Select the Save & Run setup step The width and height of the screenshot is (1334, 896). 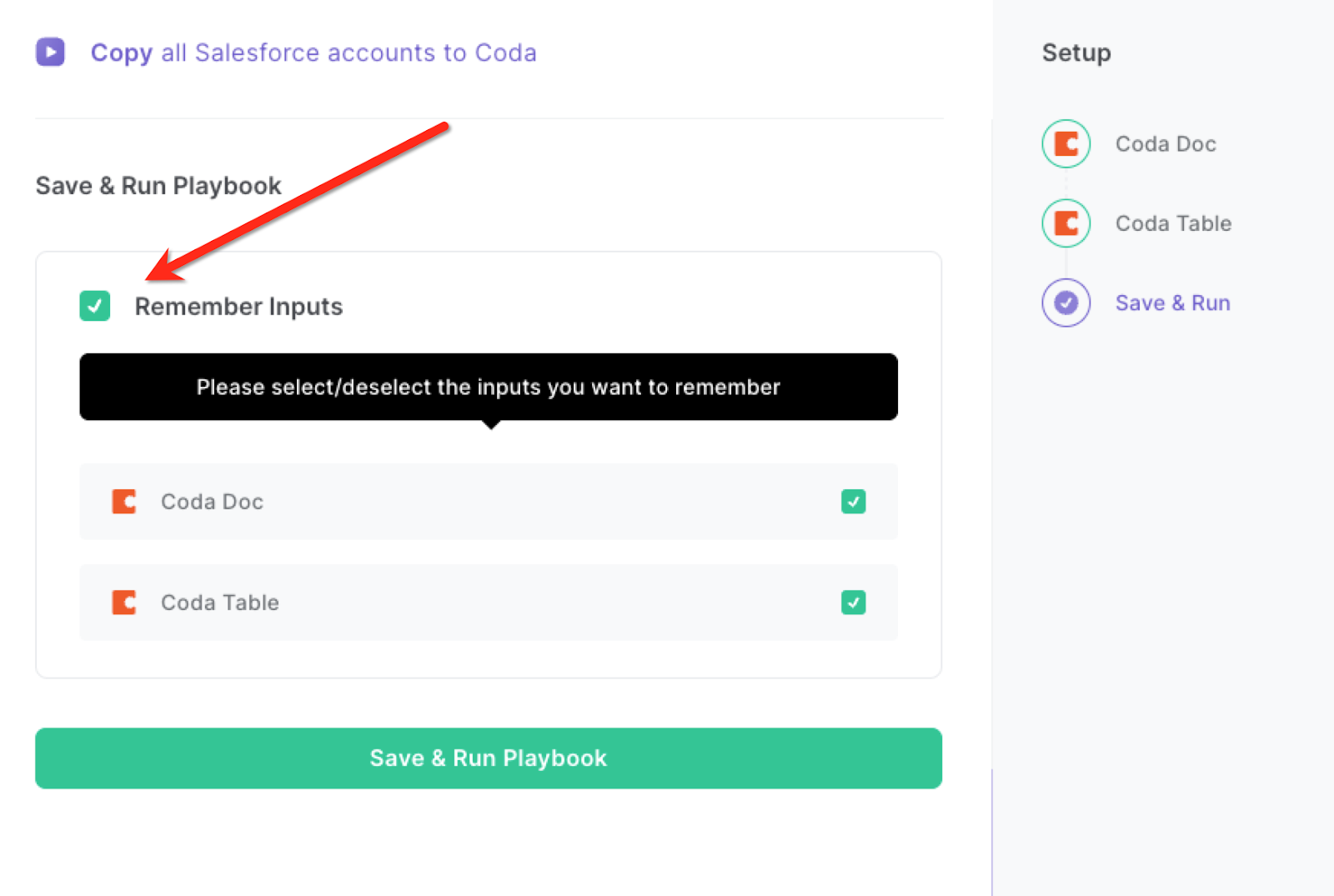point(1172,303)
